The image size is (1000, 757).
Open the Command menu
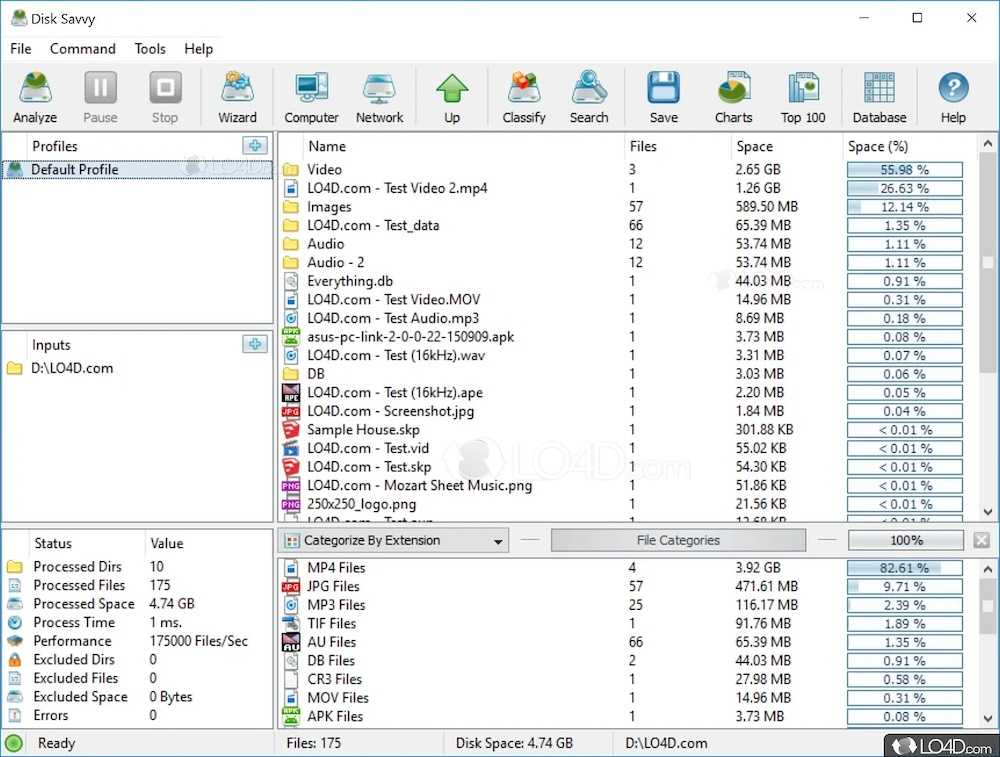tap(83, 48)
